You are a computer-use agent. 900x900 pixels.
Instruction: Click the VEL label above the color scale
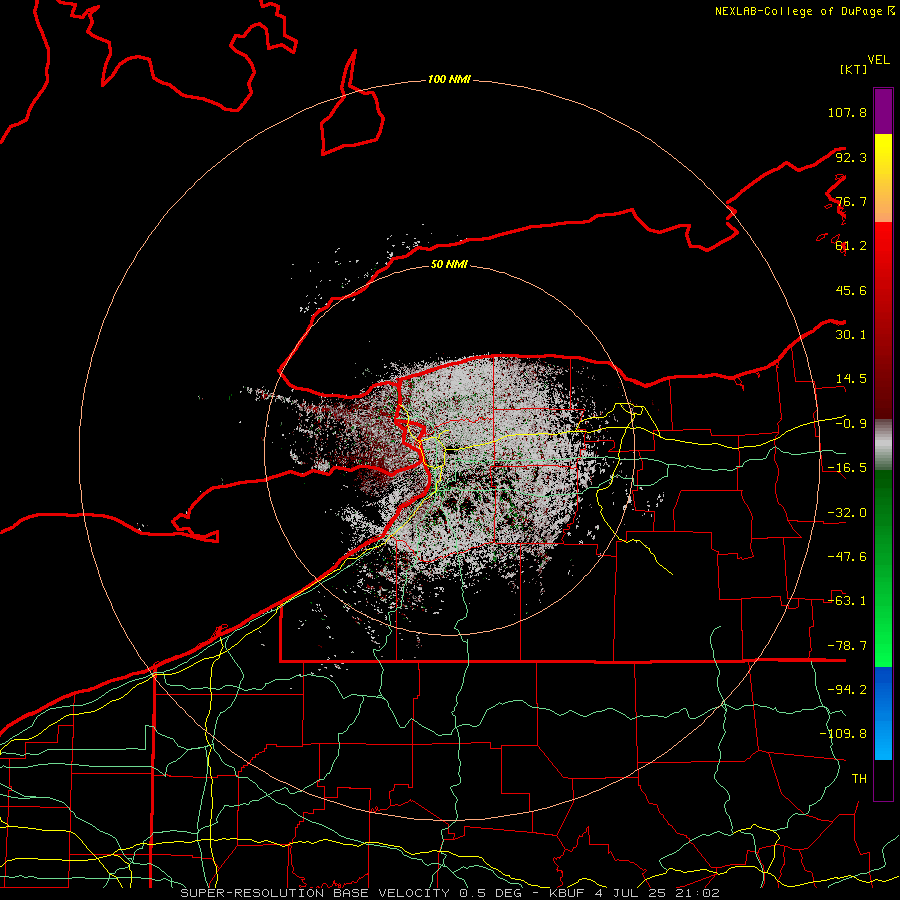coord(878,60)
